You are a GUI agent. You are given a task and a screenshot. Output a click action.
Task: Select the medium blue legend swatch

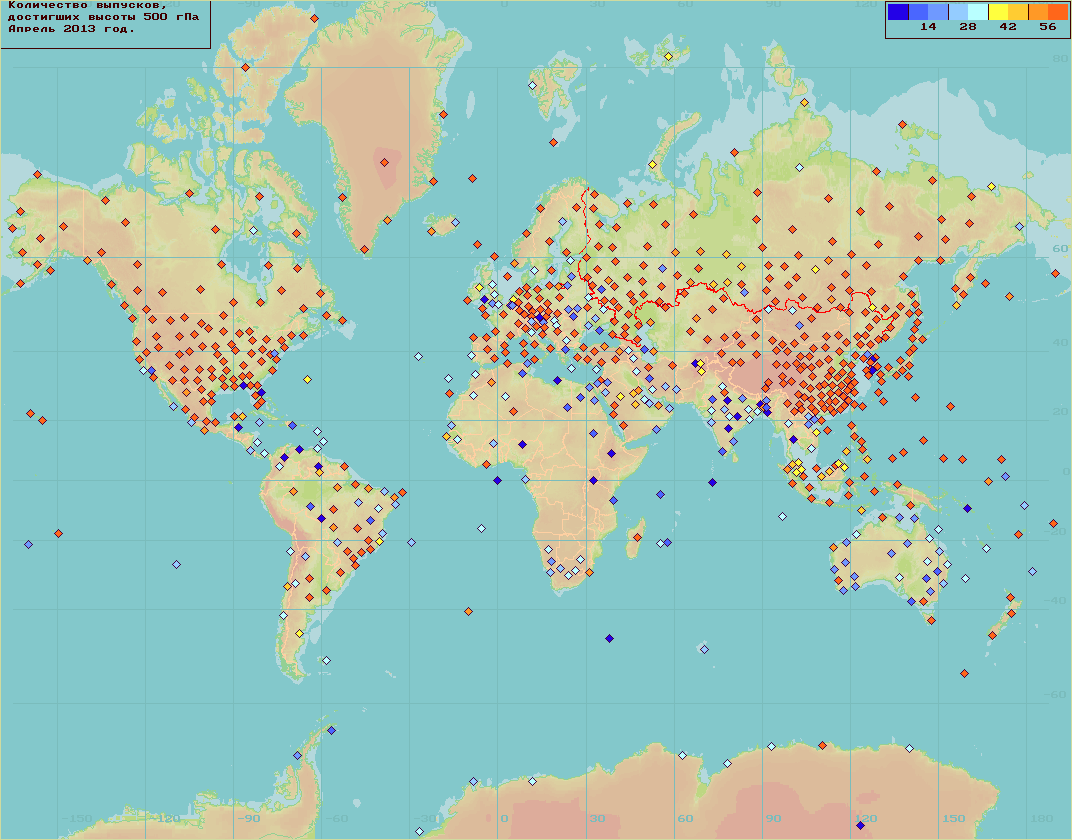click(x=917, y=12)
